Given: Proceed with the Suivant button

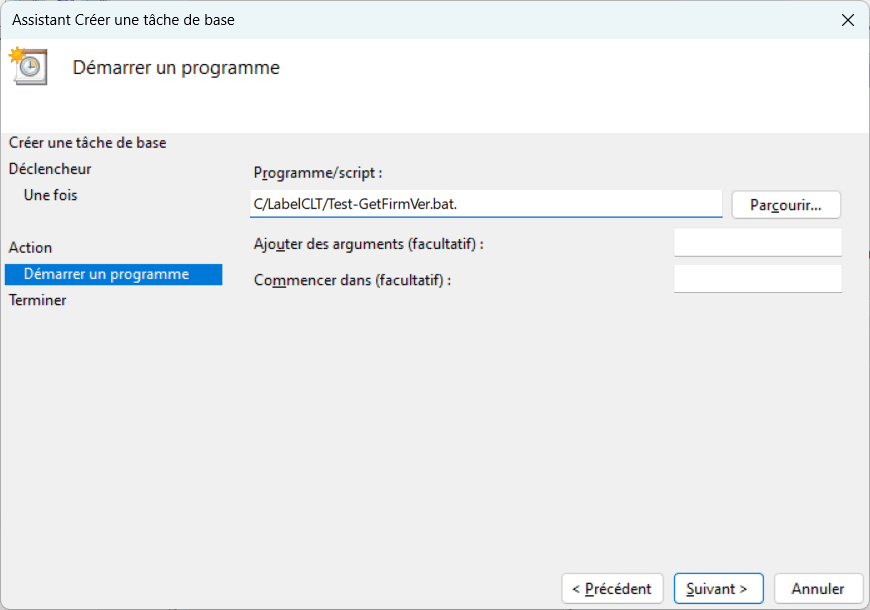Looking at the screenshot, I should pos(718,589).
